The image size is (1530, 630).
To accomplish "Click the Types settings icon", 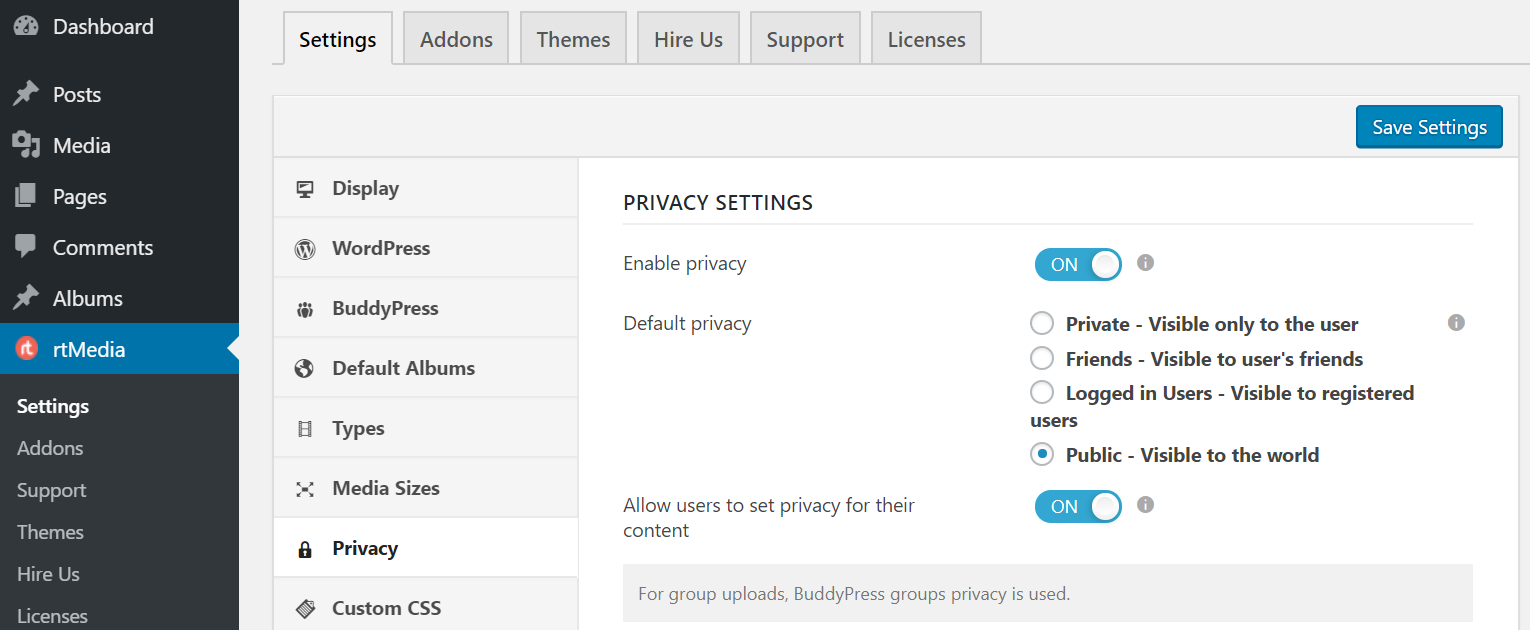I will click(x=304, y=428).
